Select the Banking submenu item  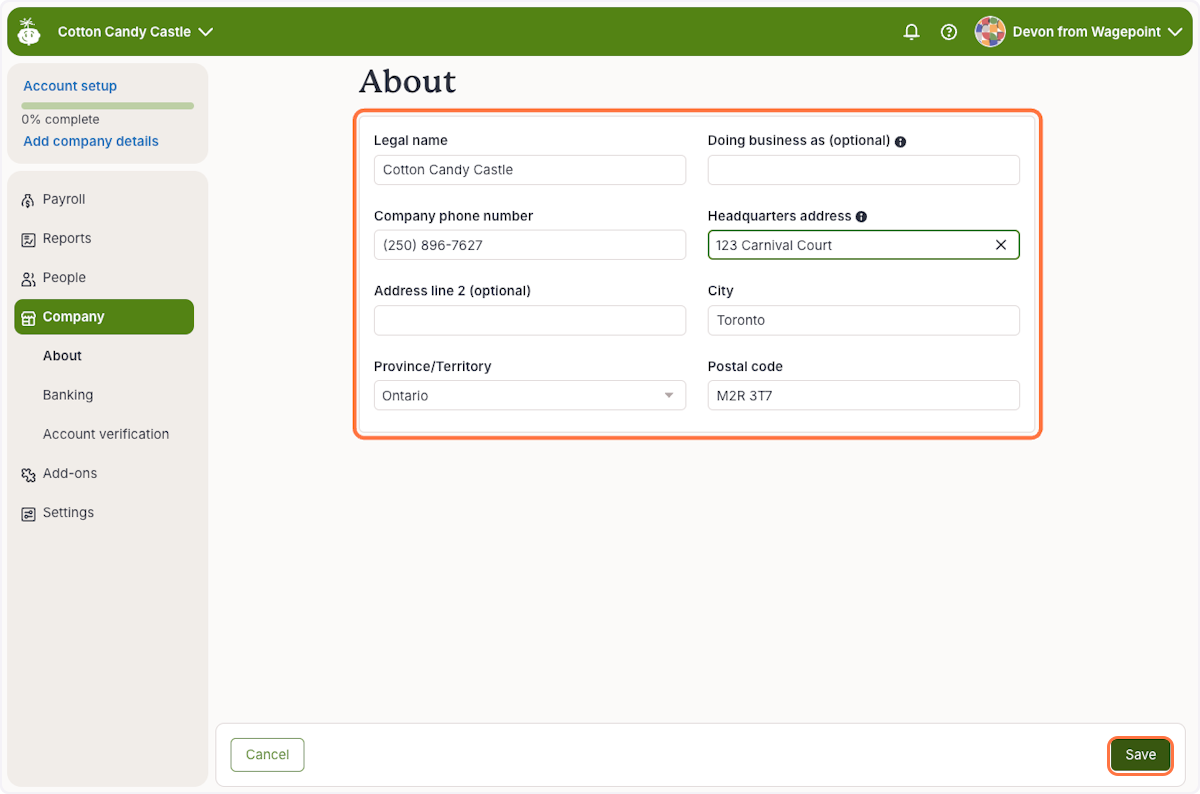(68, 395)
